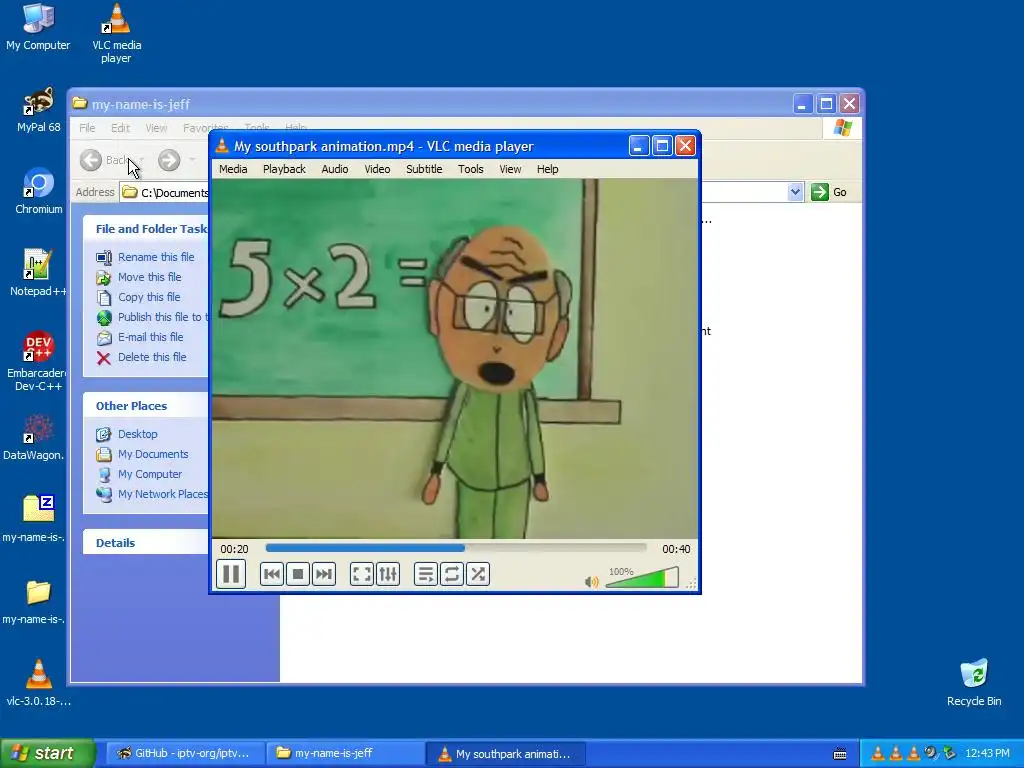Open the Playback menu in VLC
This screenshot has height=768, width=1024.
[284, 169]
